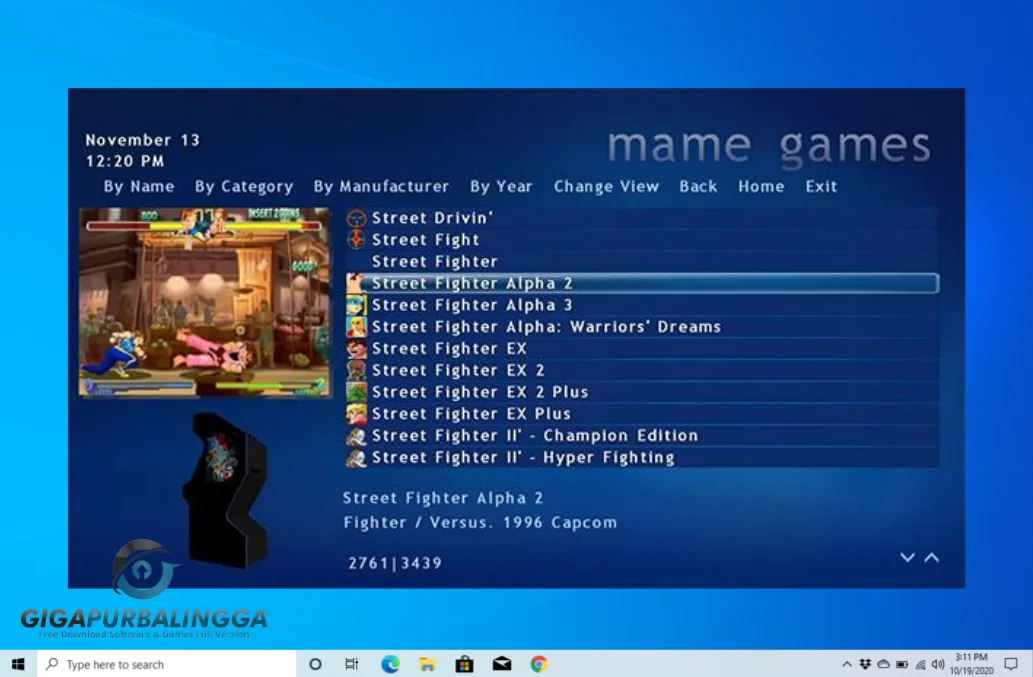This screenshot has height=677, width=1033.
Task: Sort games using By Name
Action: point(137,186)
